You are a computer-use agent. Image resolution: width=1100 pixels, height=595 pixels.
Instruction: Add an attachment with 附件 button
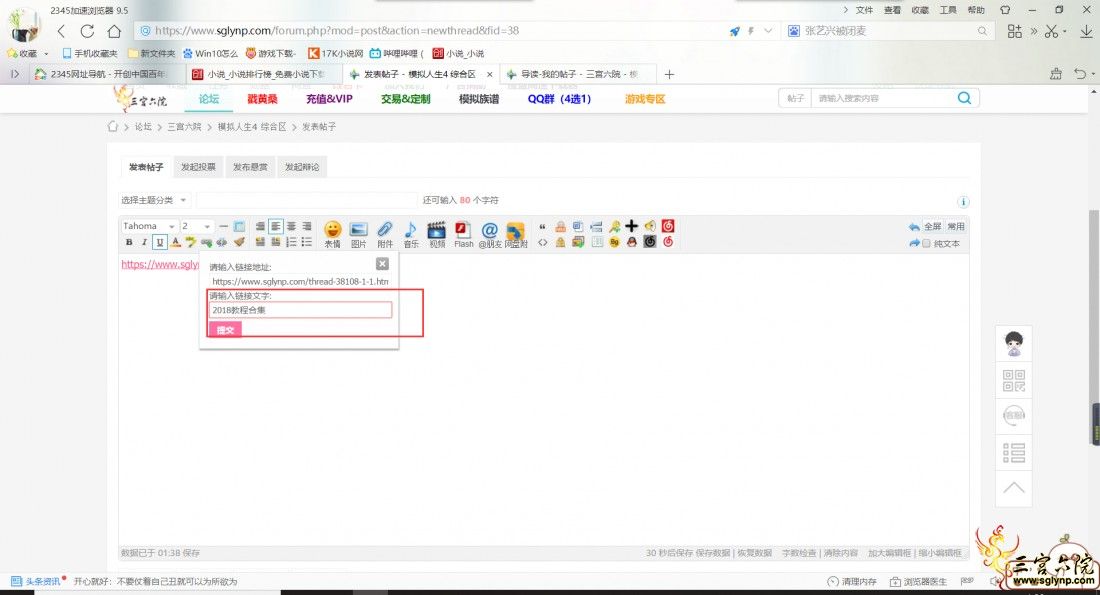pyautogui.click(x=385, y=234)
